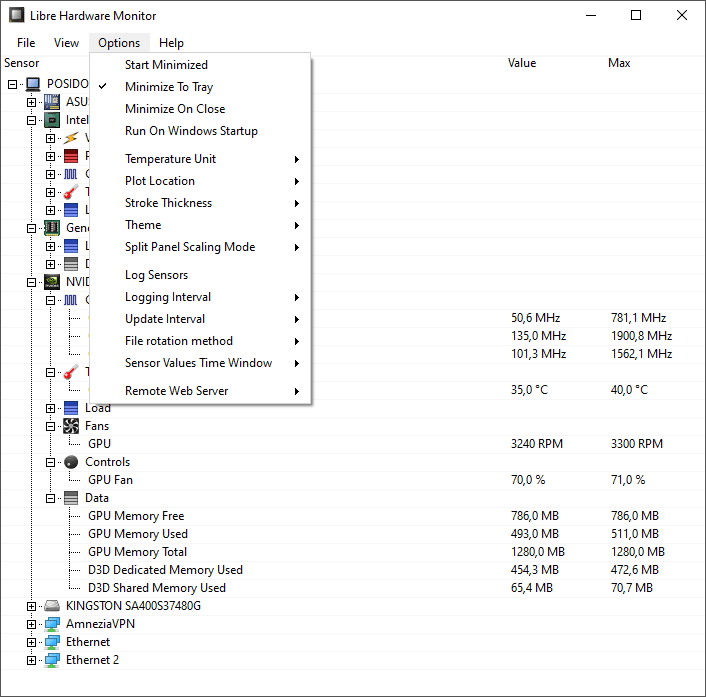Viewport: 706px width, 697px height.
Task: Click the 3240 RPM value
Action: [x=537, y=444]
